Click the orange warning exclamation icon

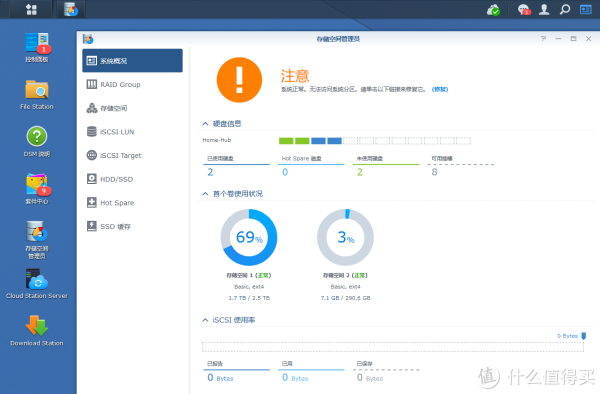point(239,80)
